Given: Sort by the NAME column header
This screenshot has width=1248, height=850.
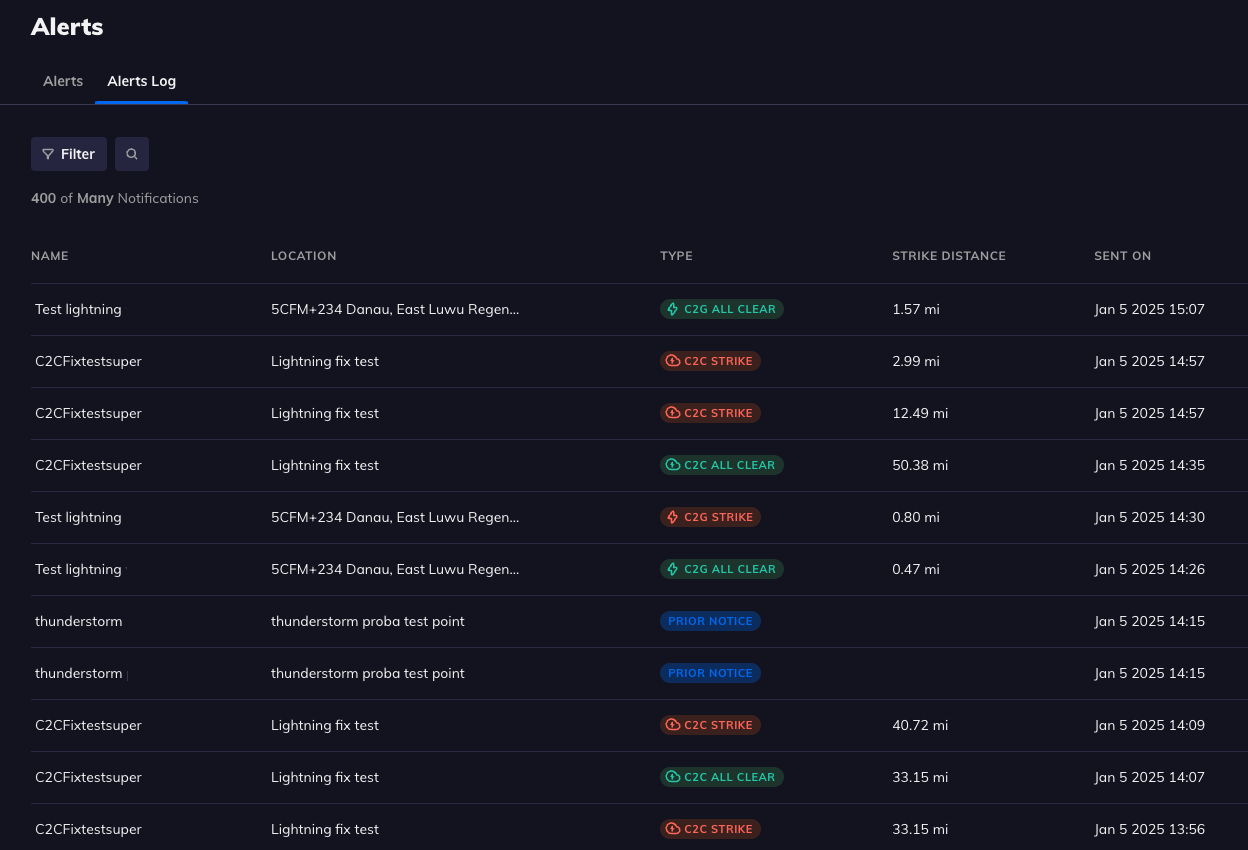Looking at the screenshot, I should point(50,256).
